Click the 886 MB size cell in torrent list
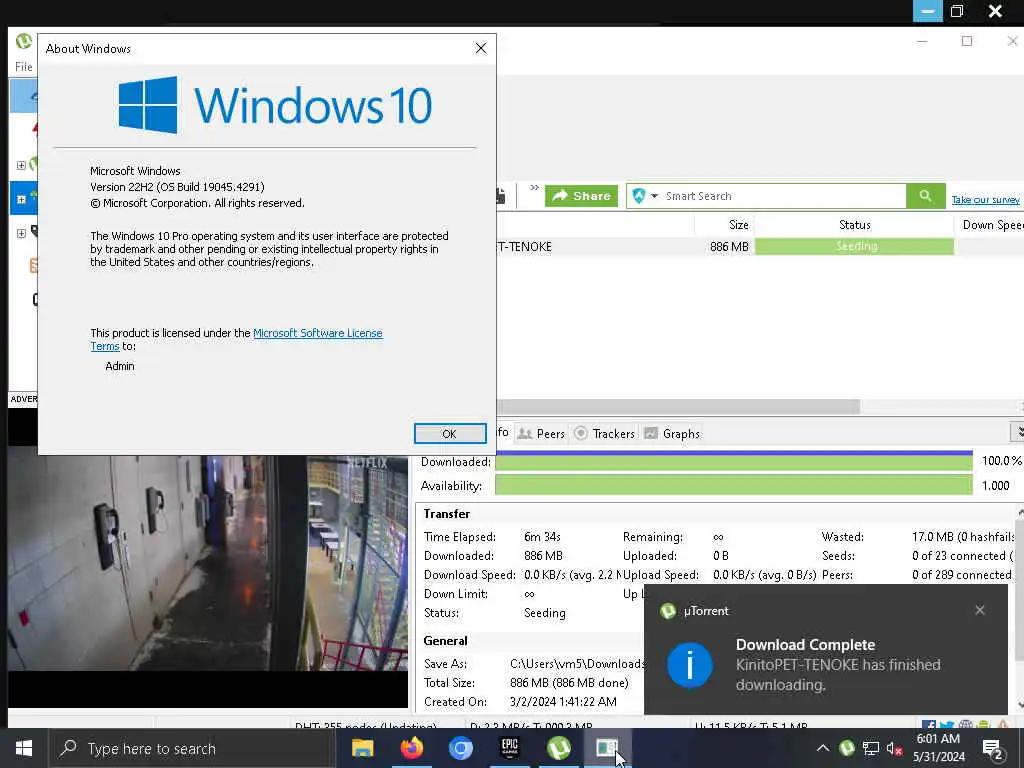The image size is (1024, 768). [729, 247]
